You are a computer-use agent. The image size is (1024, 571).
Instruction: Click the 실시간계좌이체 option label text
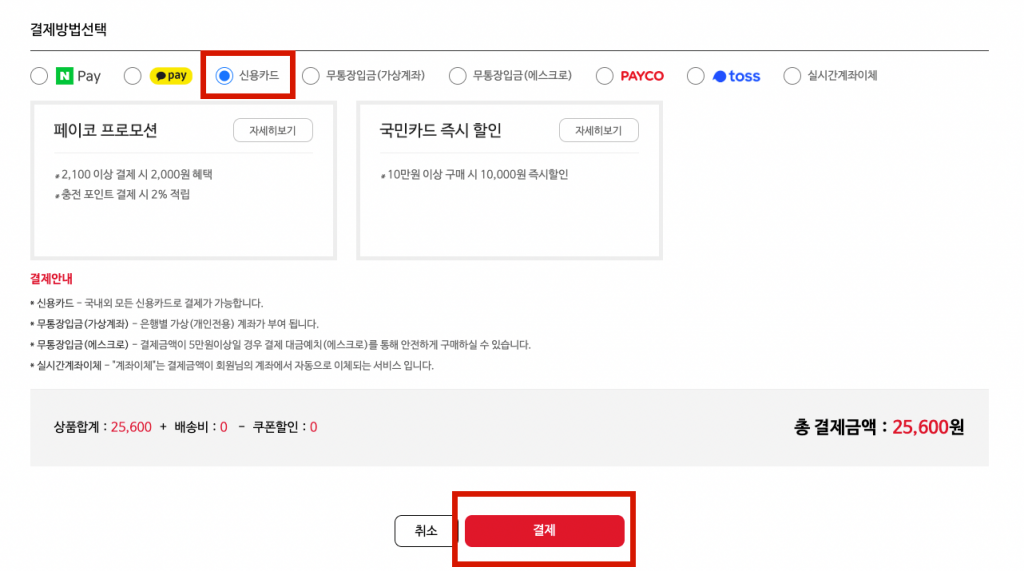[842, 76]
